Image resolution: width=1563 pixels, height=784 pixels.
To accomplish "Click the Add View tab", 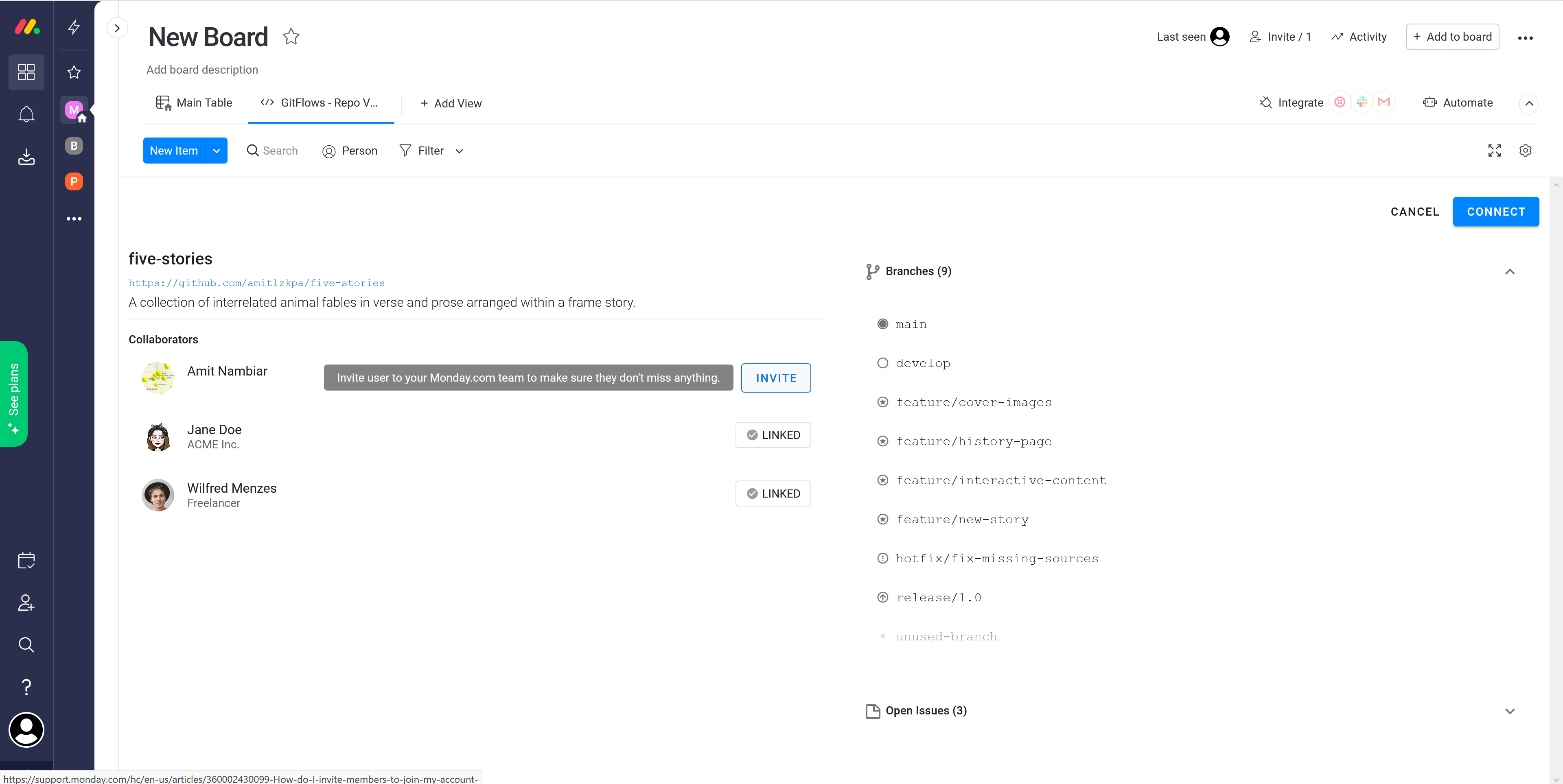I will tap(451, 104).
